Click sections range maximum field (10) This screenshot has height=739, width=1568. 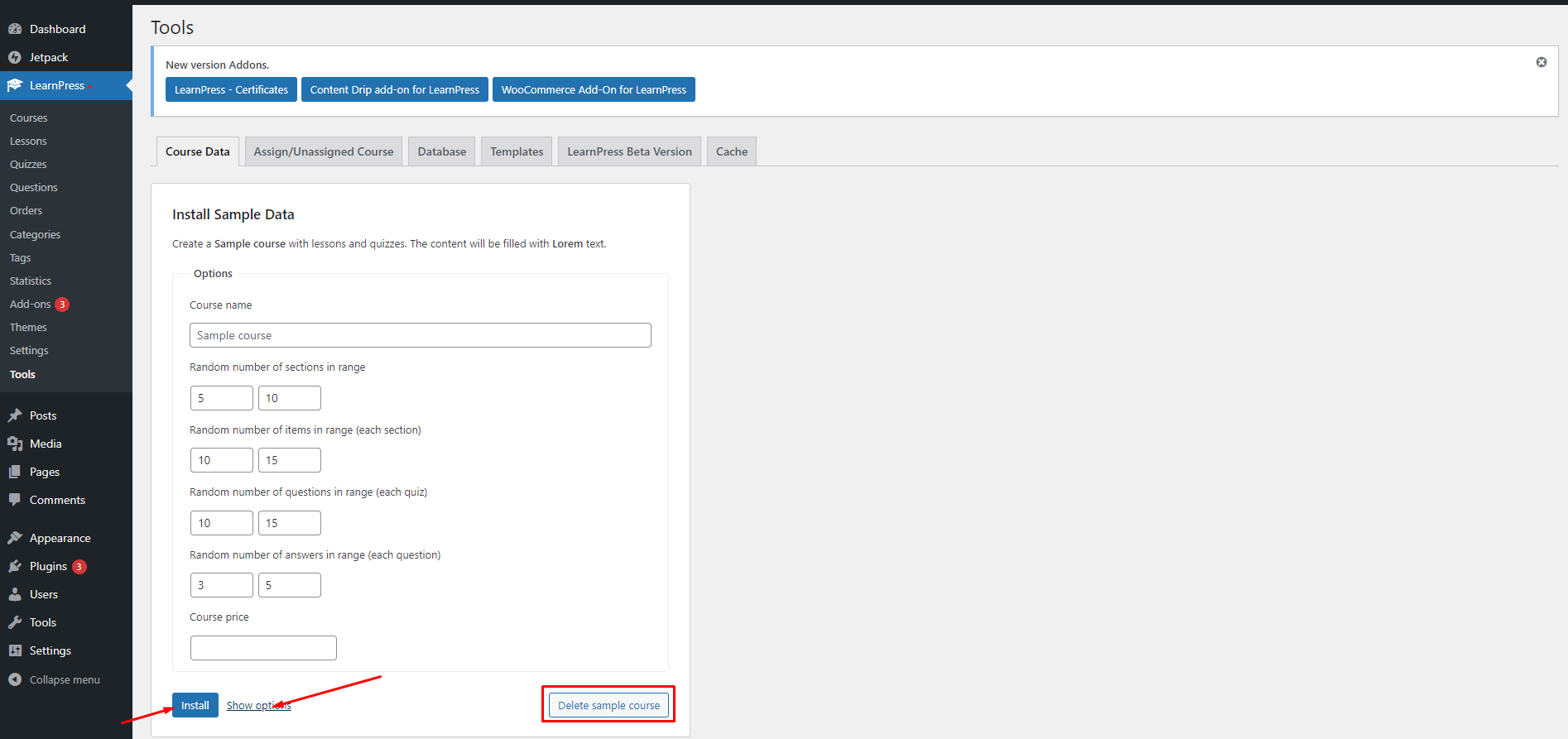click(x=290, y=398)
